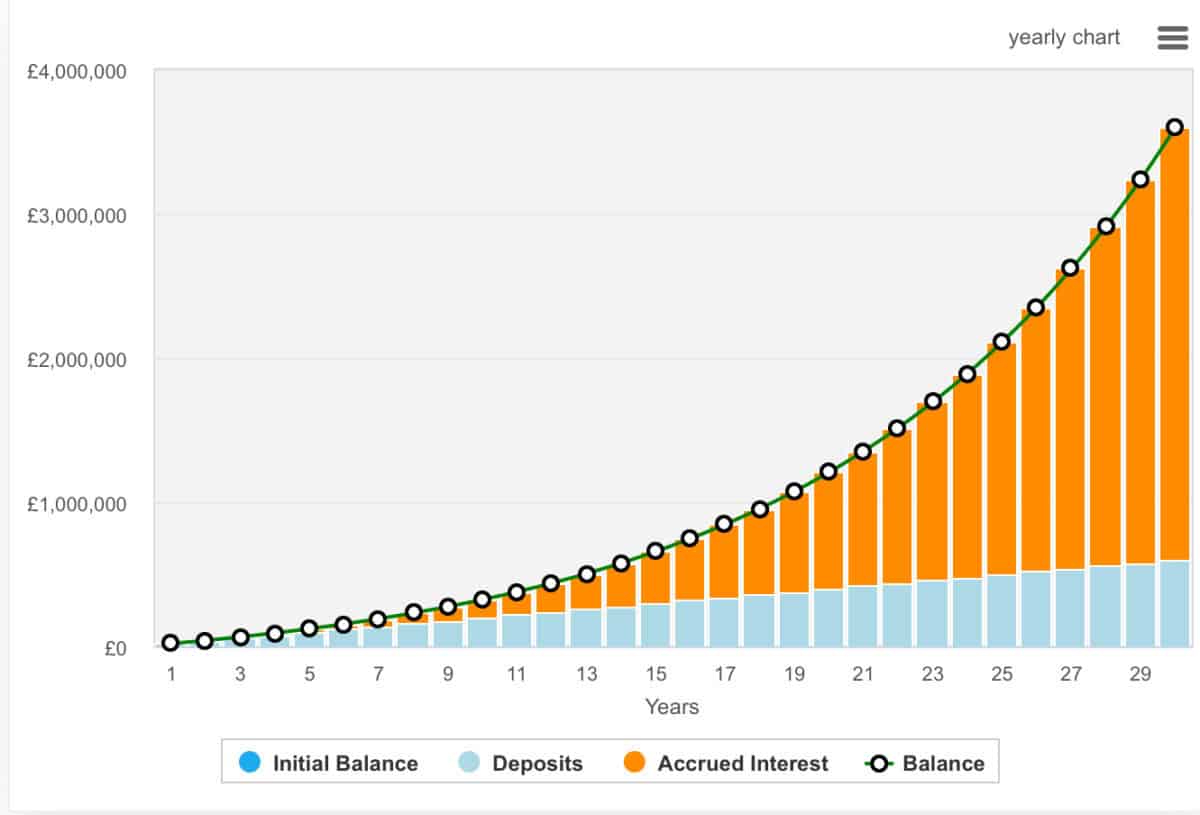Click the 'Years' x-axis title

[x=672, y=707]
